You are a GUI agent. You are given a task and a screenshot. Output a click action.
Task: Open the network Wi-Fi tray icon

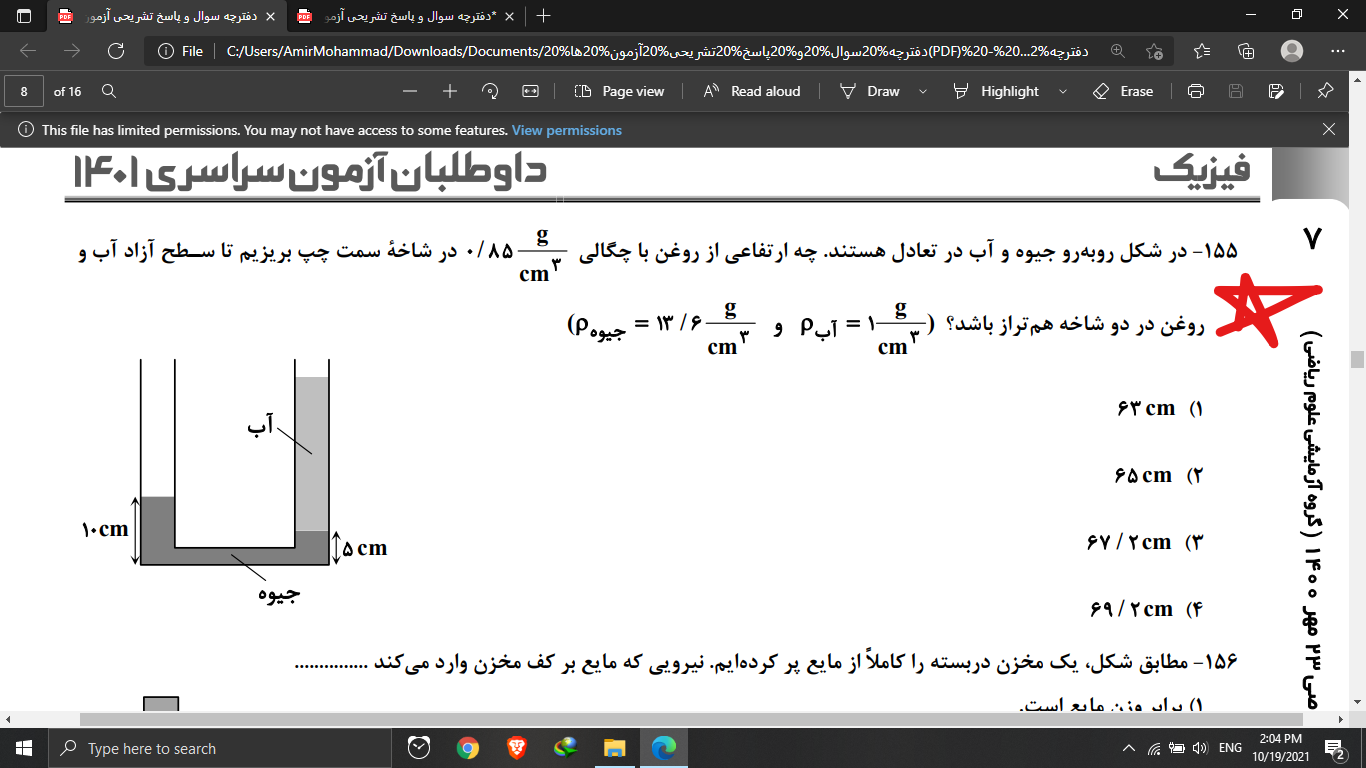[1155, 748]
